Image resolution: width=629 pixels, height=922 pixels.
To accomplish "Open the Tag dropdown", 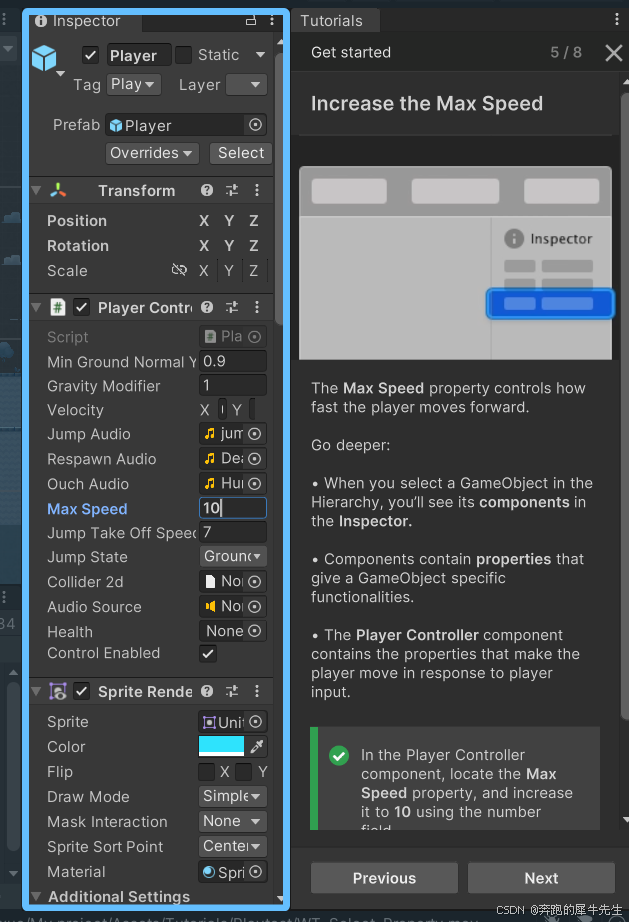I will 133,84.
